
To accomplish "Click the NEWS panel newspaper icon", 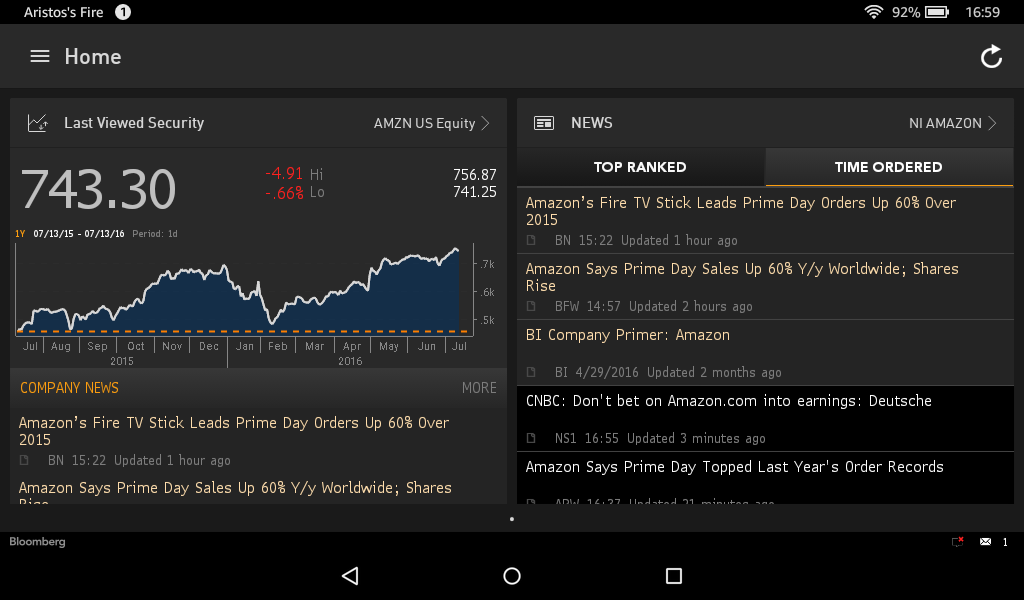I will click(x=543, y=122).
